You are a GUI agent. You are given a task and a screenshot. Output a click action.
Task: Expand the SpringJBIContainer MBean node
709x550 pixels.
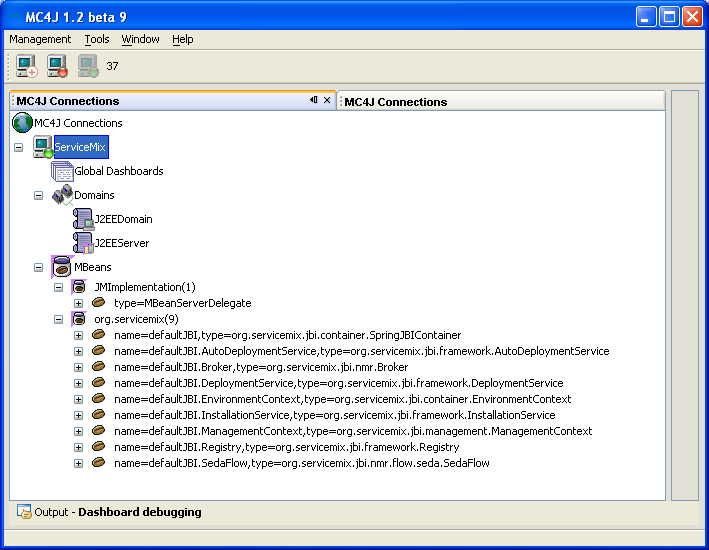click(78, 336)
